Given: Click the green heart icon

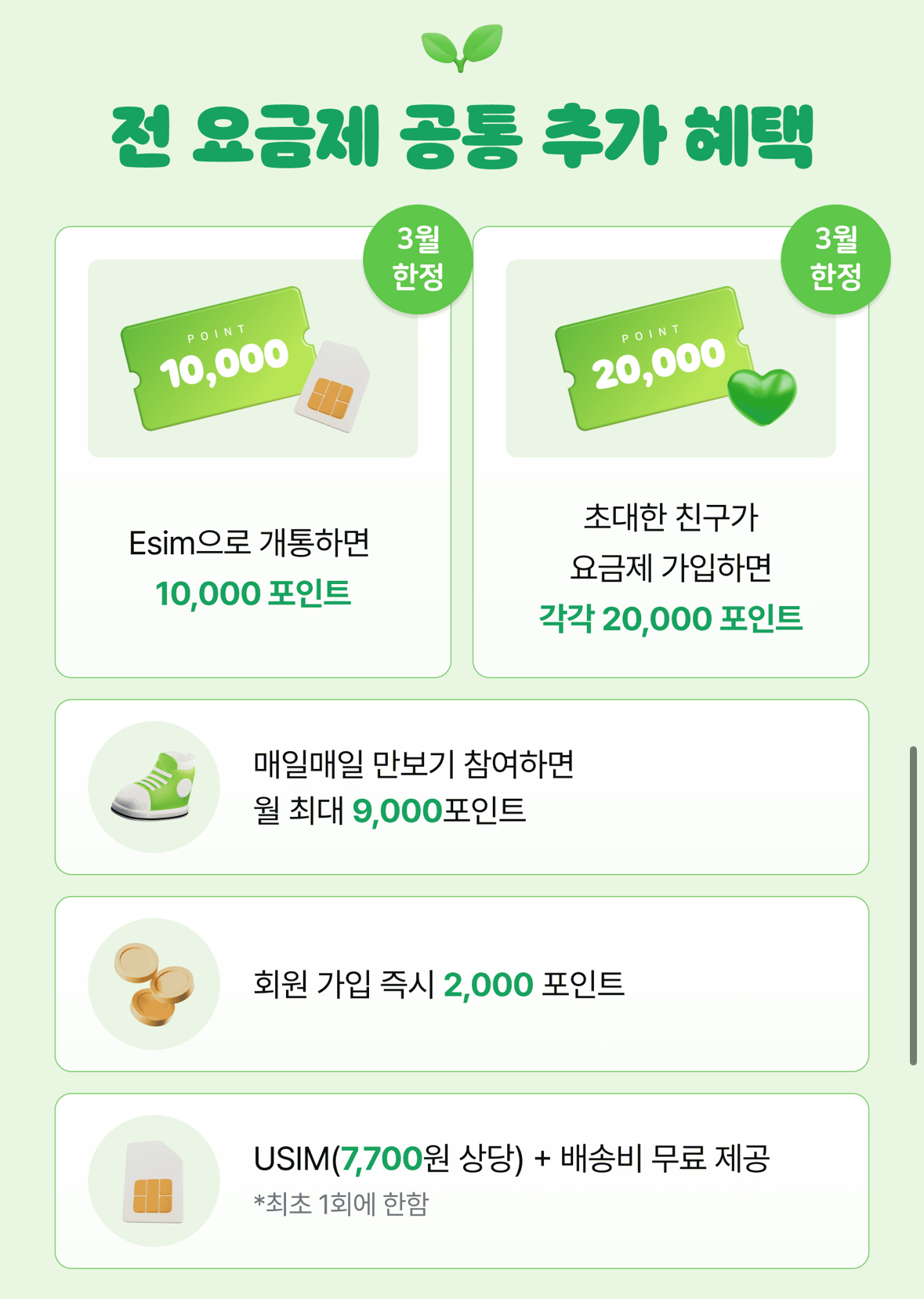Looking at the screenshot, I should [x=762, y=396].
